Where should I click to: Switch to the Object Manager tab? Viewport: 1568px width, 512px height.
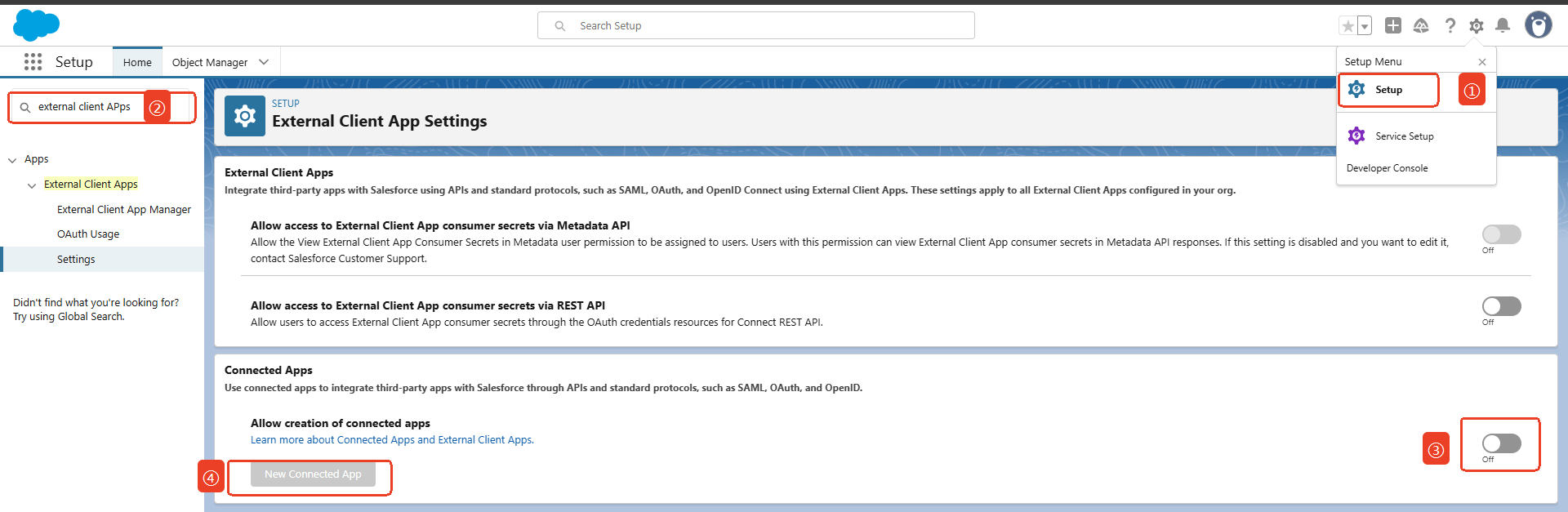coord(210,62)
